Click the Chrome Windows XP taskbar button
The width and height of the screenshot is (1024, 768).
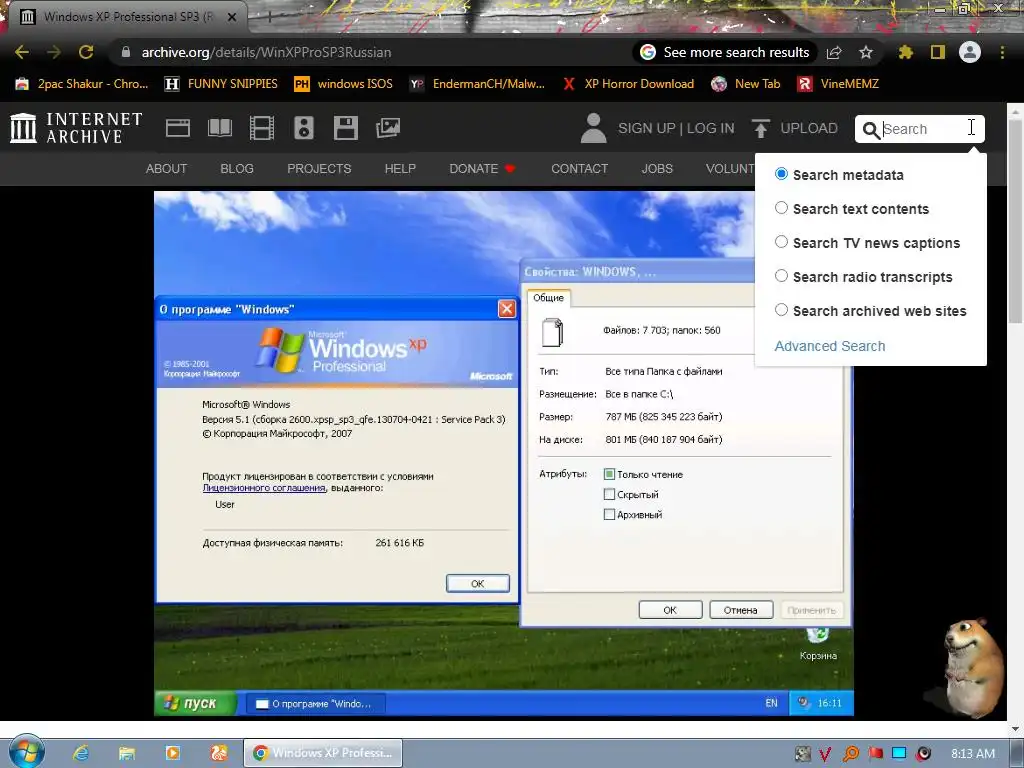coord(323,753)
